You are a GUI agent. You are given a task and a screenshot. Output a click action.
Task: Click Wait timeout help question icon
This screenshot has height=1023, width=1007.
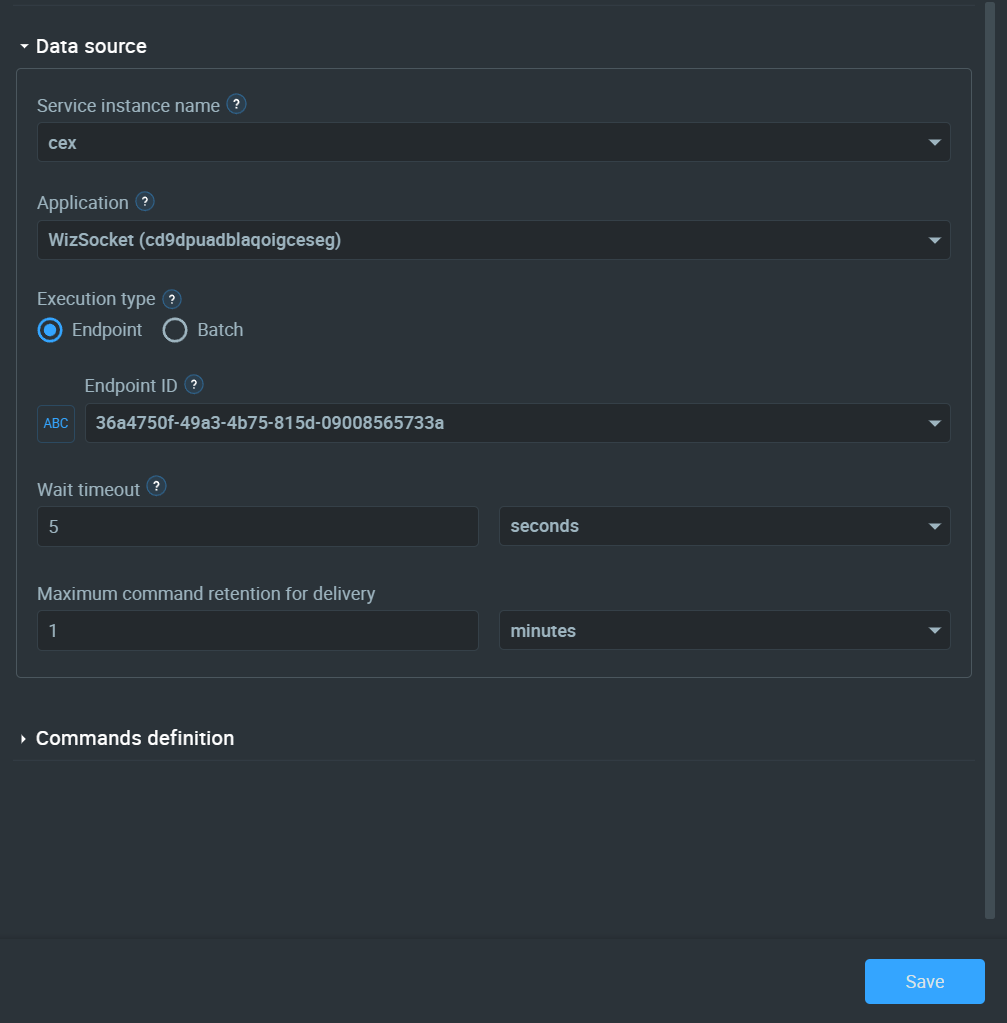click(x=156, y=486)
